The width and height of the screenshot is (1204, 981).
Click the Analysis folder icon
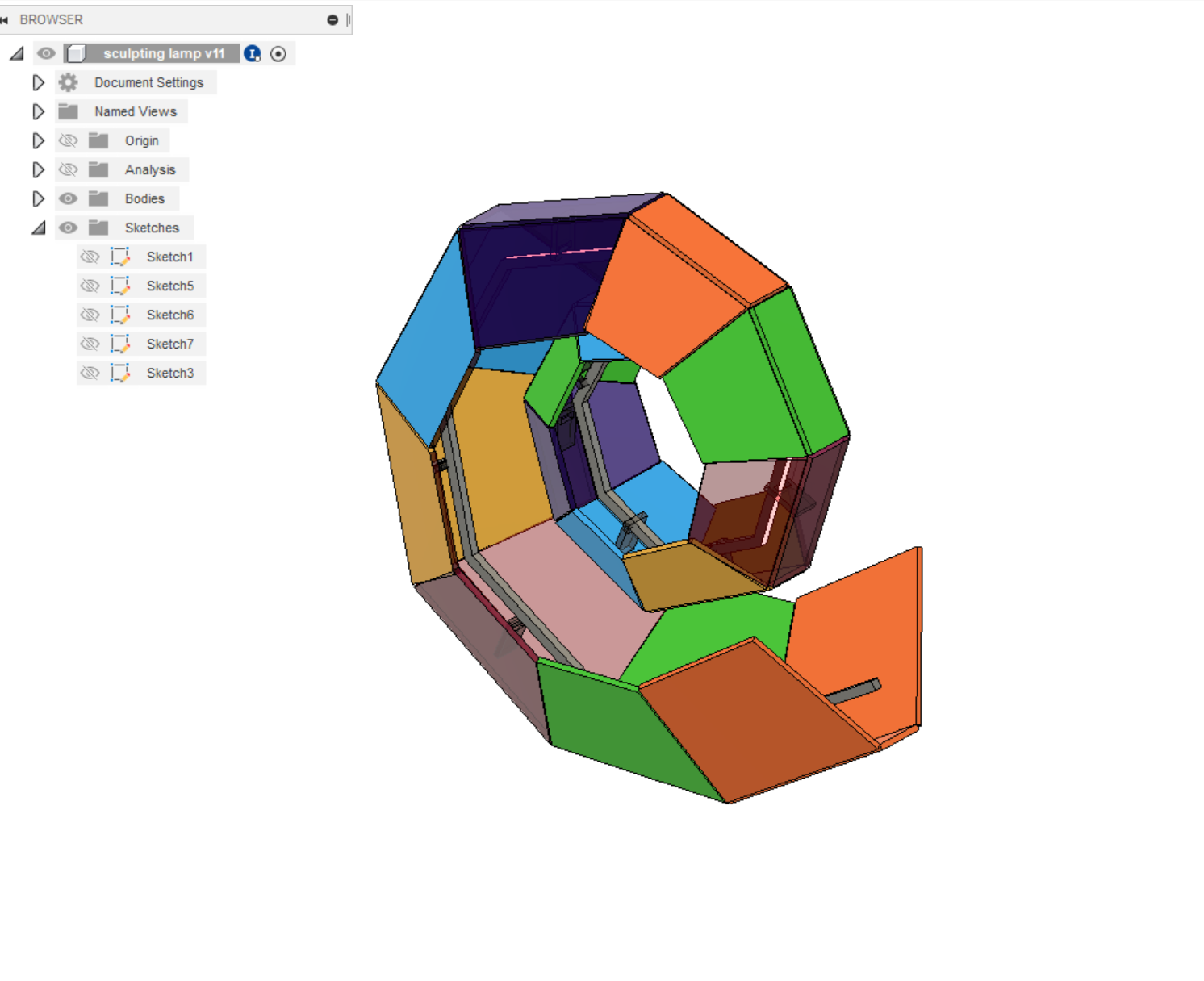(97, 169)
